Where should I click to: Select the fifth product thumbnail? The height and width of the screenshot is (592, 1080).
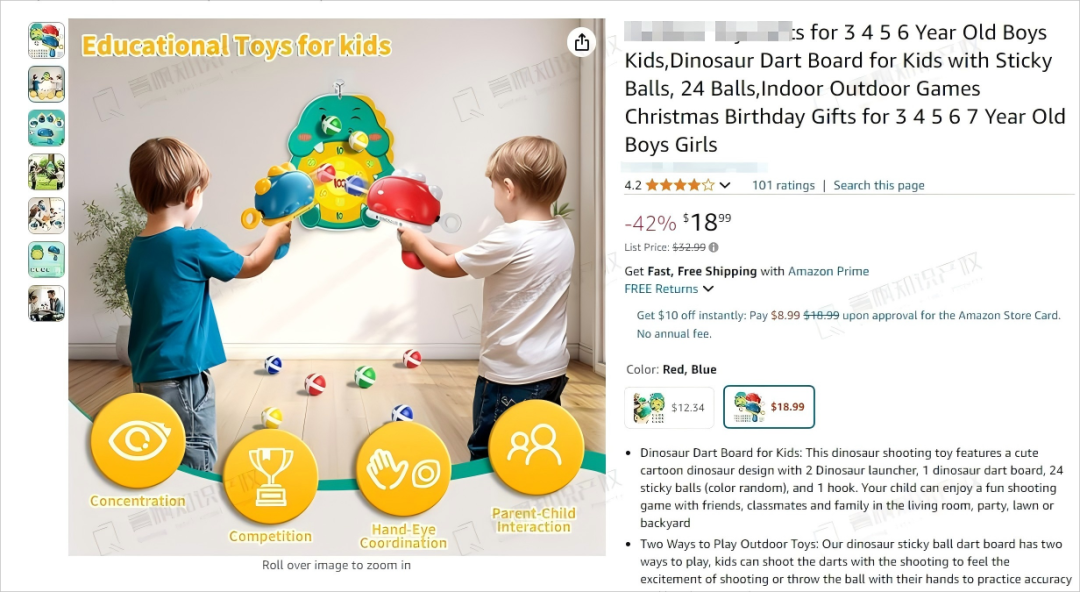pos(46,216)
